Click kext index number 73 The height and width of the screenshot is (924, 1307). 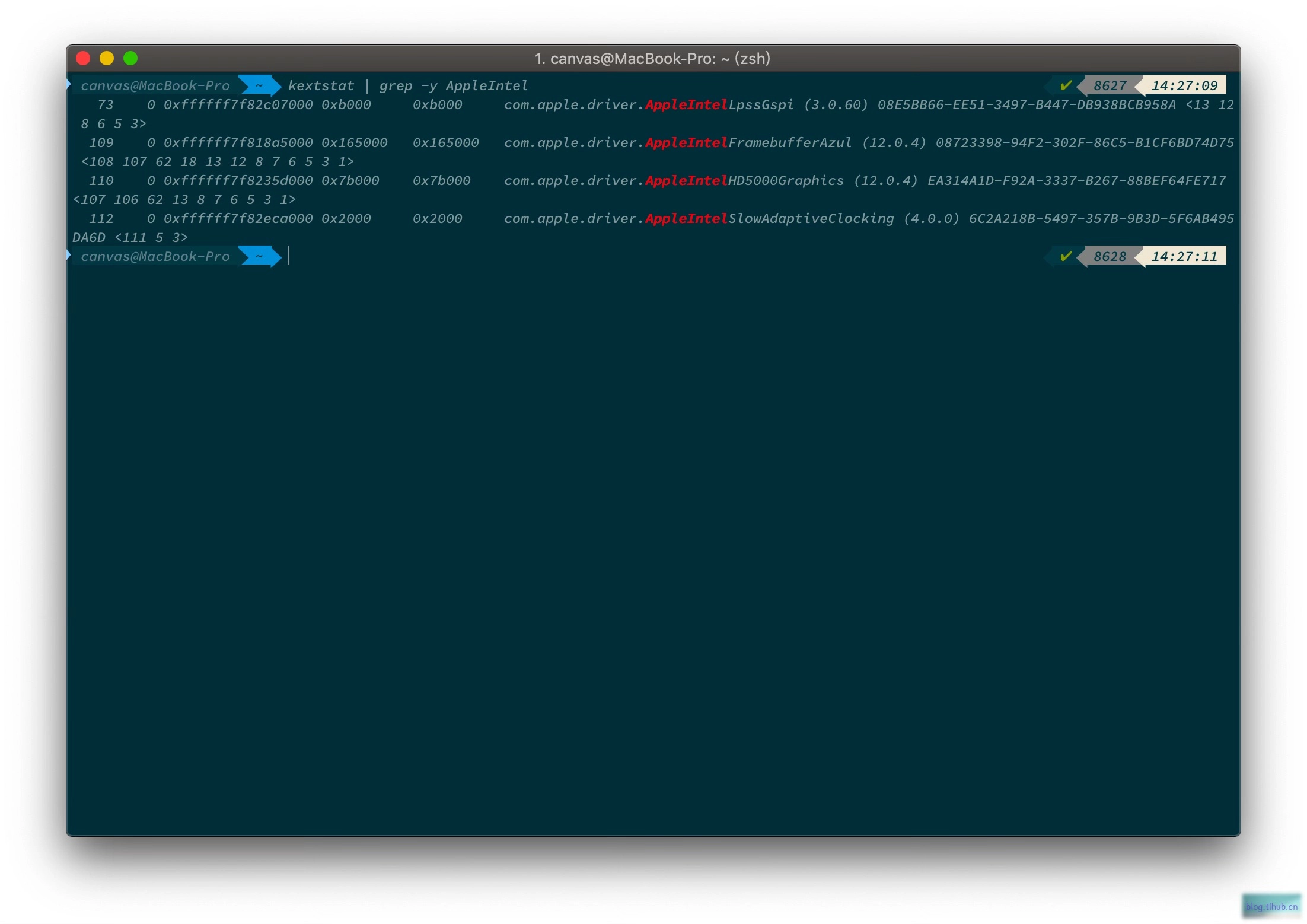[x=105, y=105]
